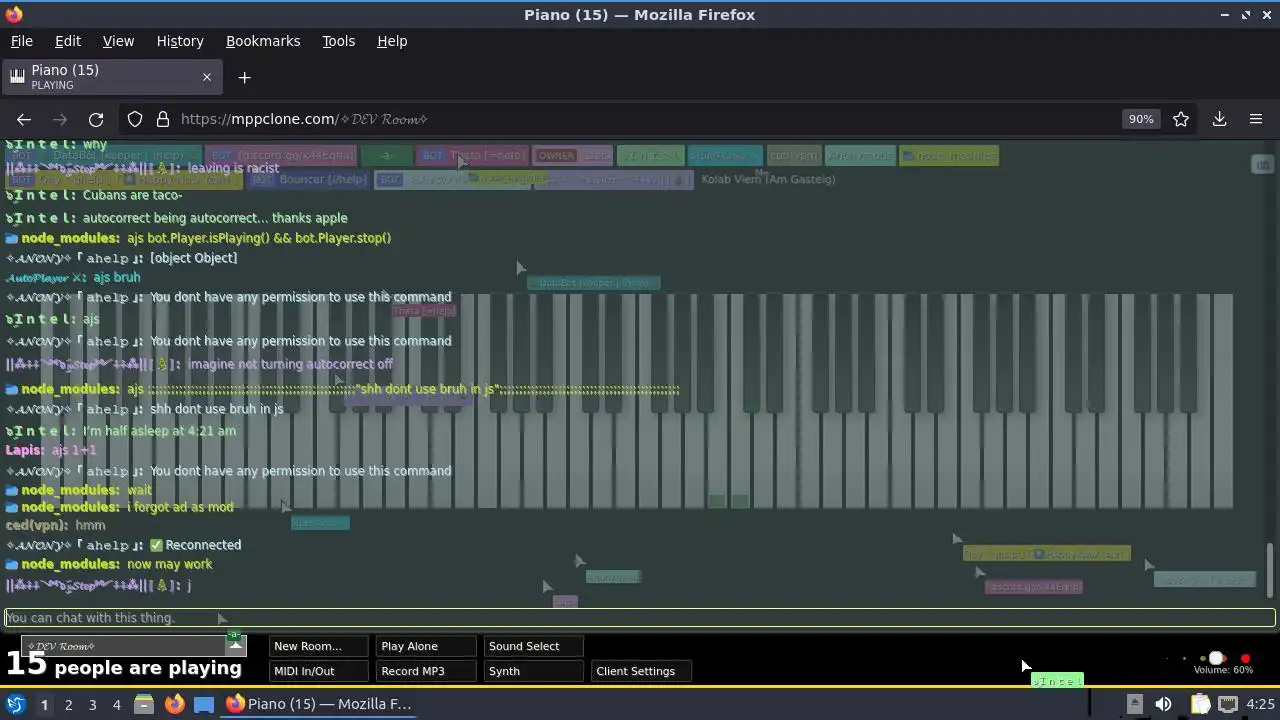Click the OWNER Lapis player tag
1280x720 pixels.
pos(573,156)
